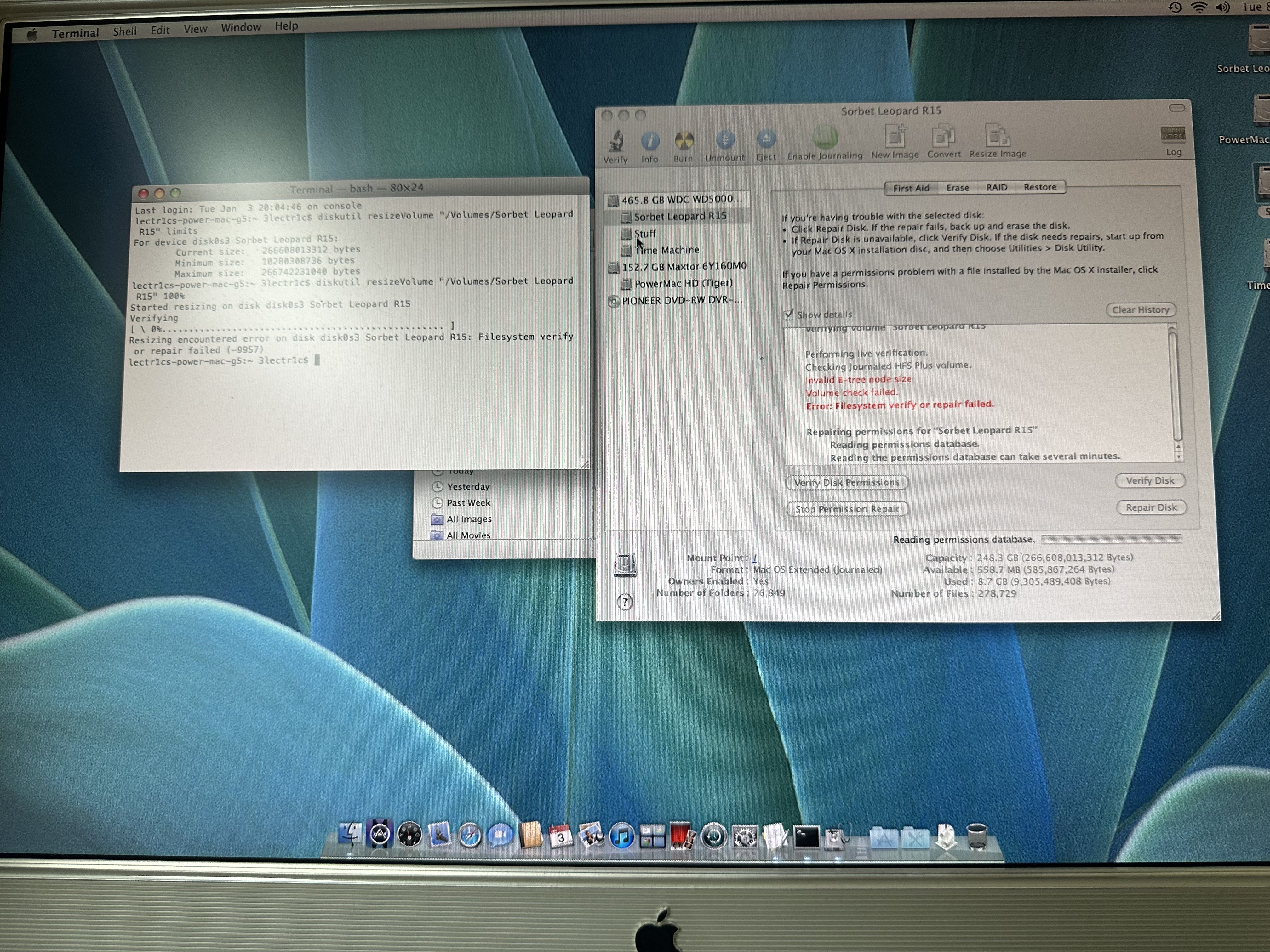
Task: Click the Verify microscope toolbar icon
Action: 616,141
